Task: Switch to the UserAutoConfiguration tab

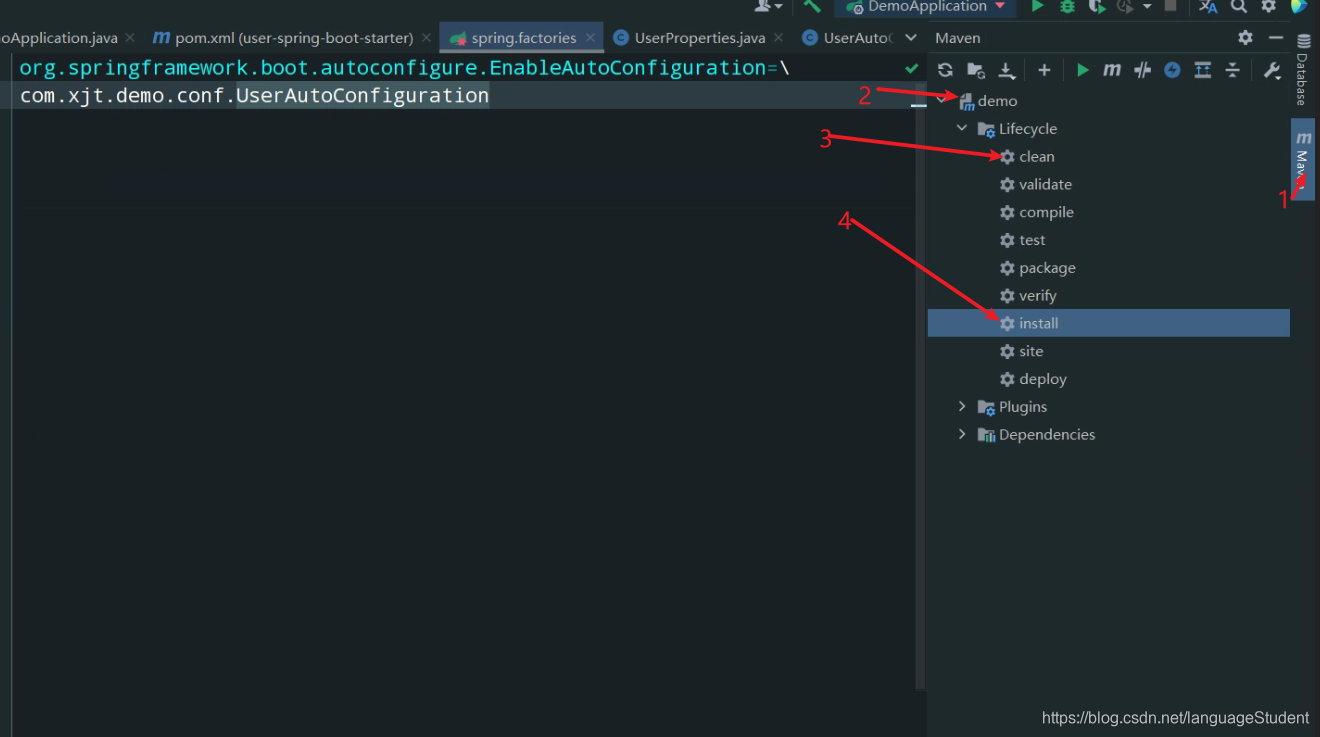Action: (x=848, y=38)
